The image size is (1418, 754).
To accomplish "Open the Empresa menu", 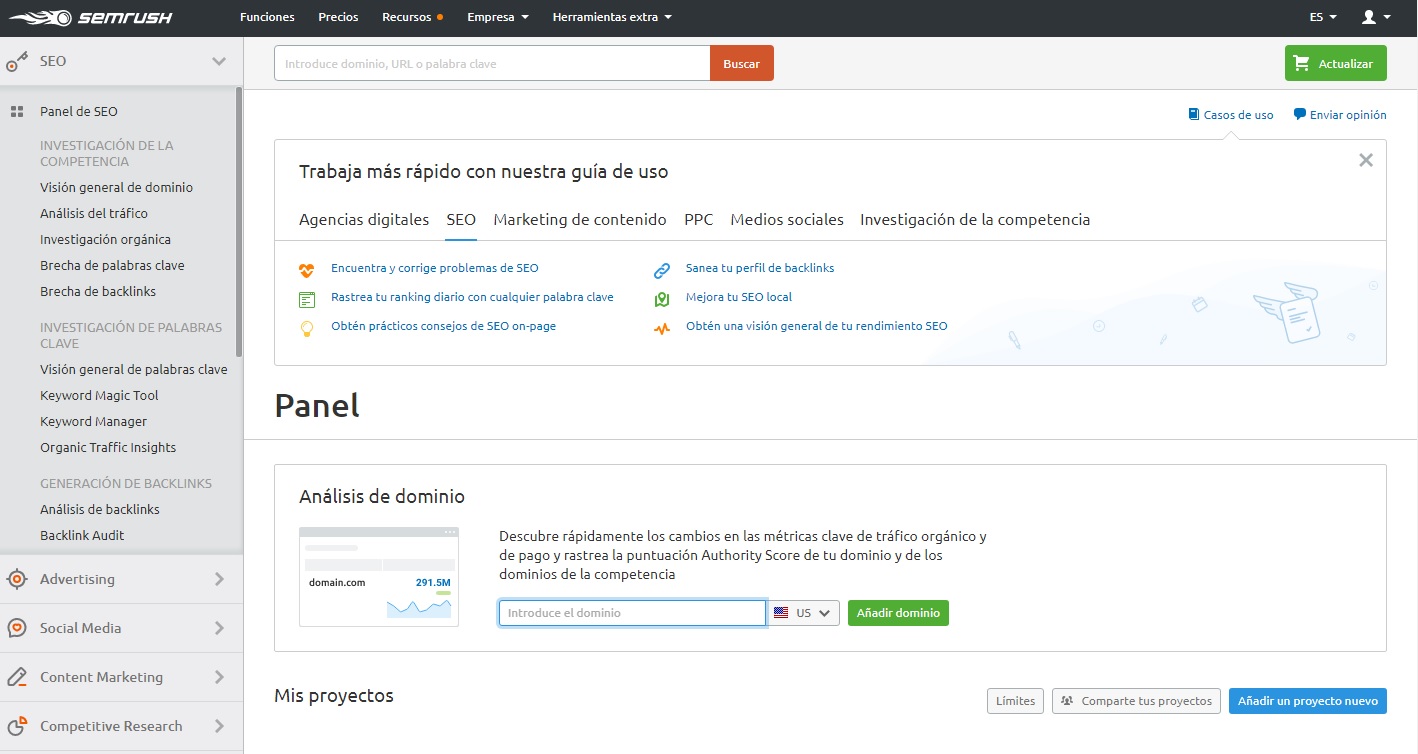I will coord(498,17).
